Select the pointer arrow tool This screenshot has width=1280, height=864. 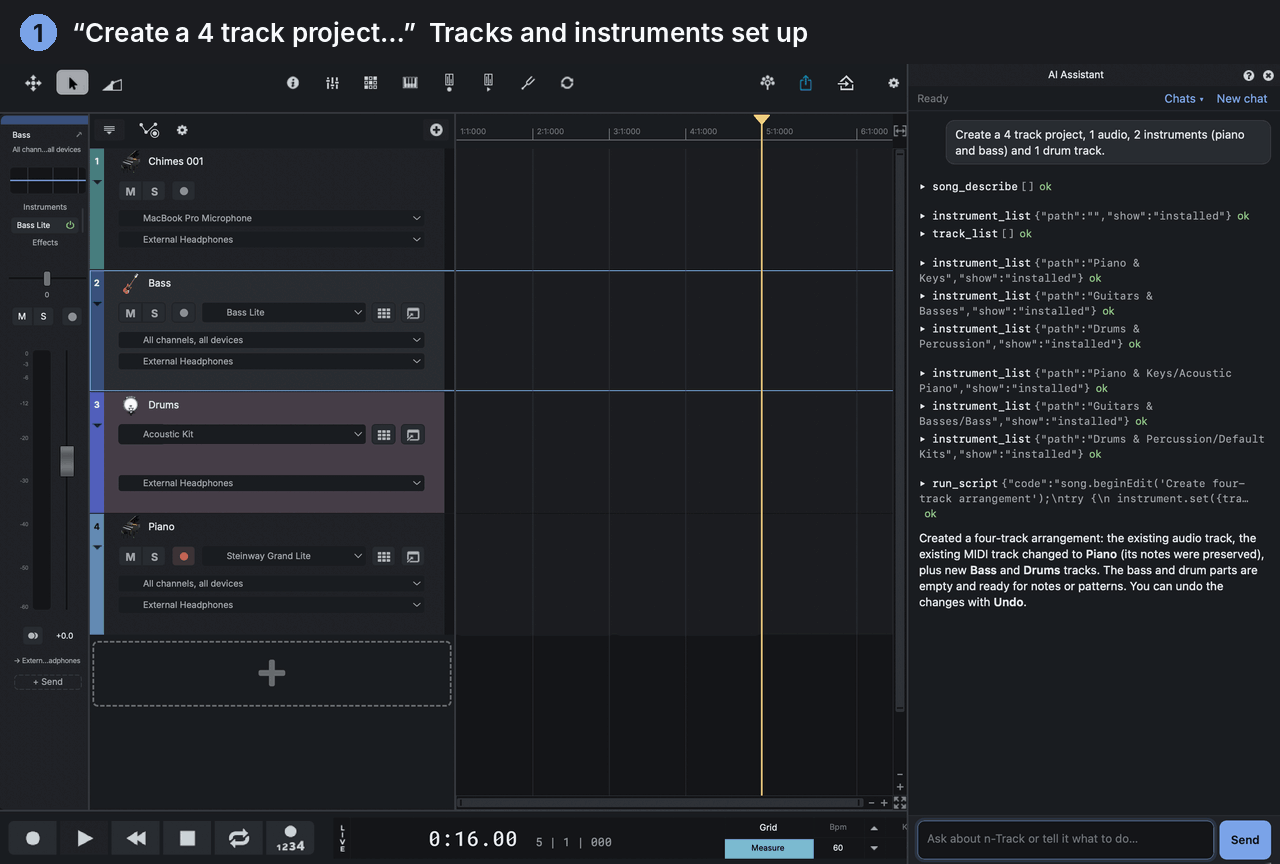coord(72,83)
